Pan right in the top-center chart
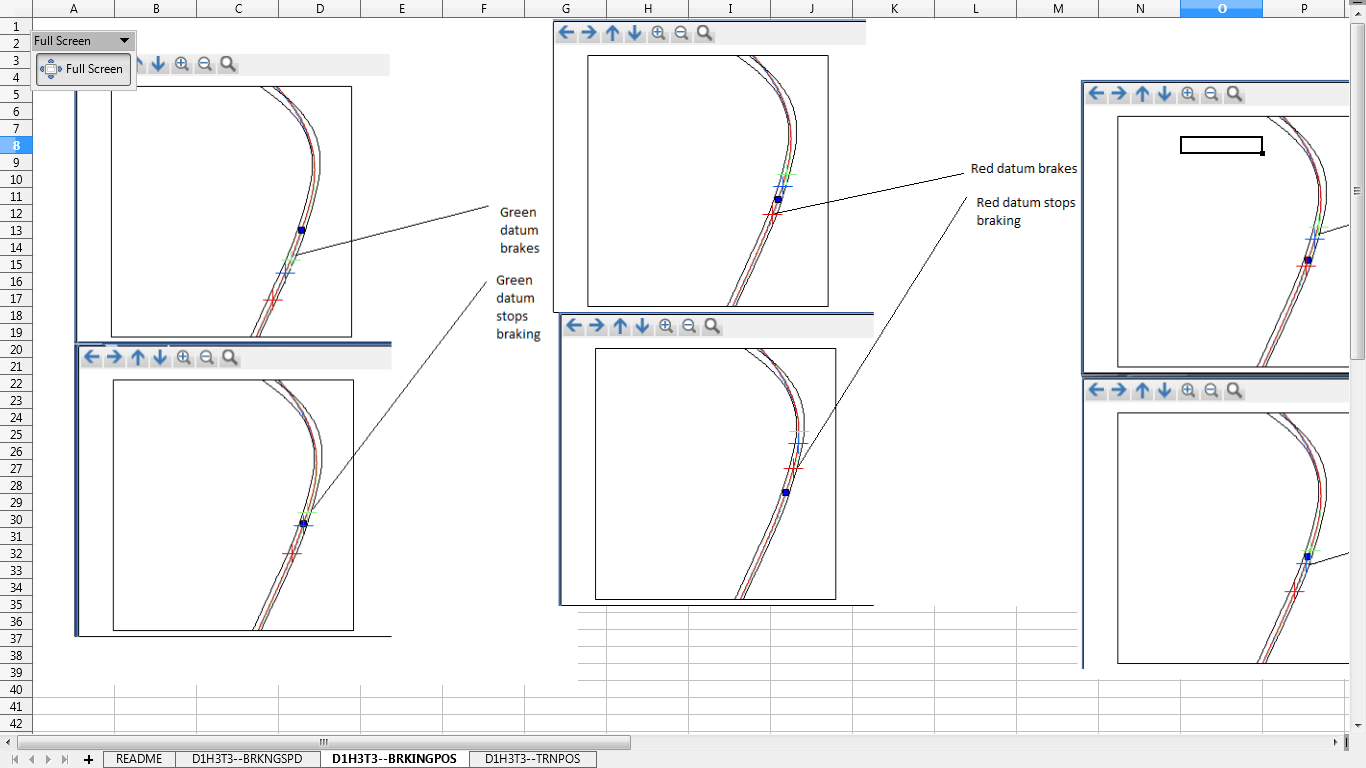This screenshot has width=1366, height=768. click(x=589, y=33)
